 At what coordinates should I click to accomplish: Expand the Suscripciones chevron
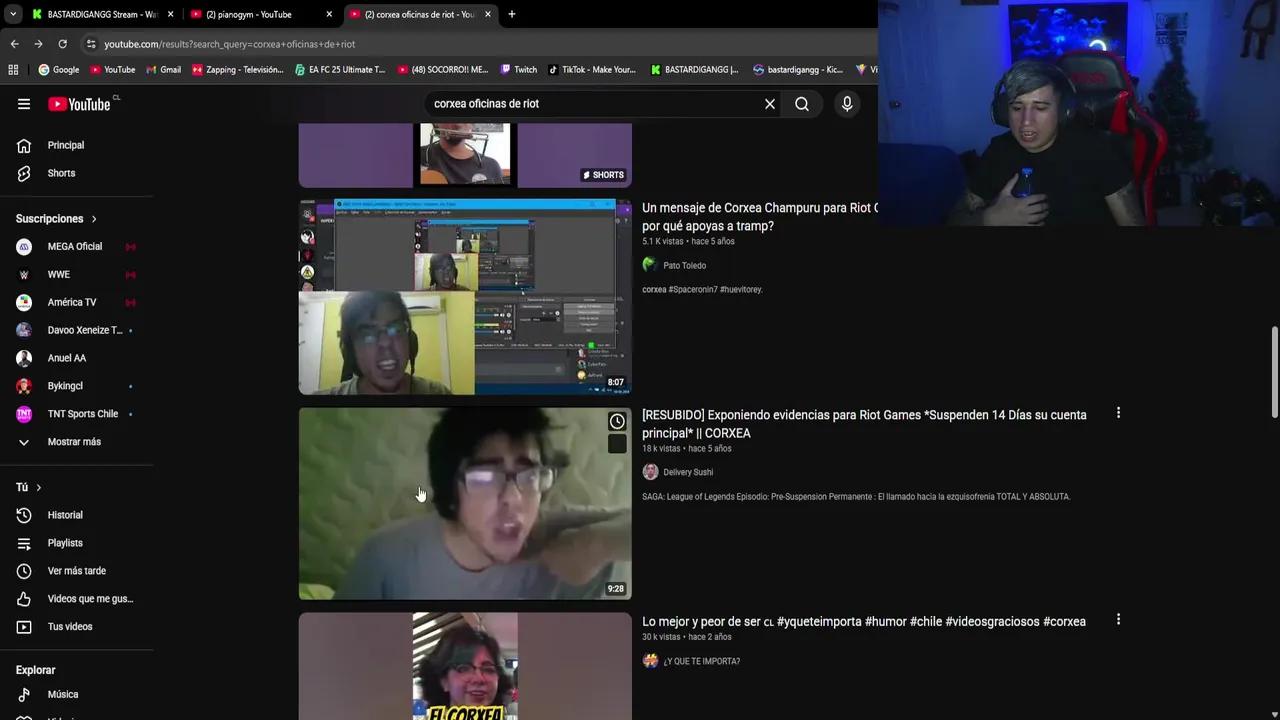(x=93, y=218)
